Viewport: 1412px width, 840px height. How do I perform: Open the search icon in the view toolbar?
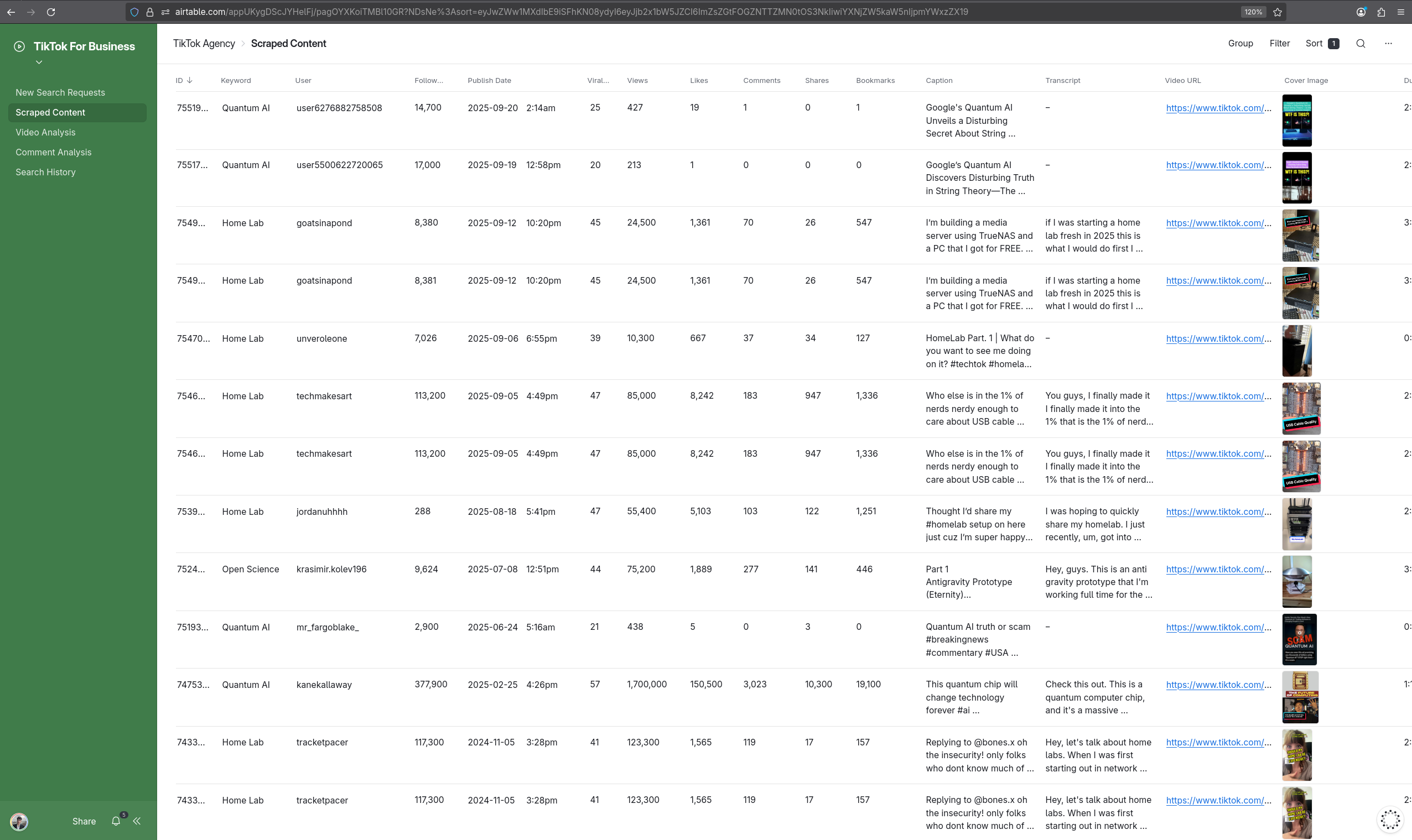1360,43
